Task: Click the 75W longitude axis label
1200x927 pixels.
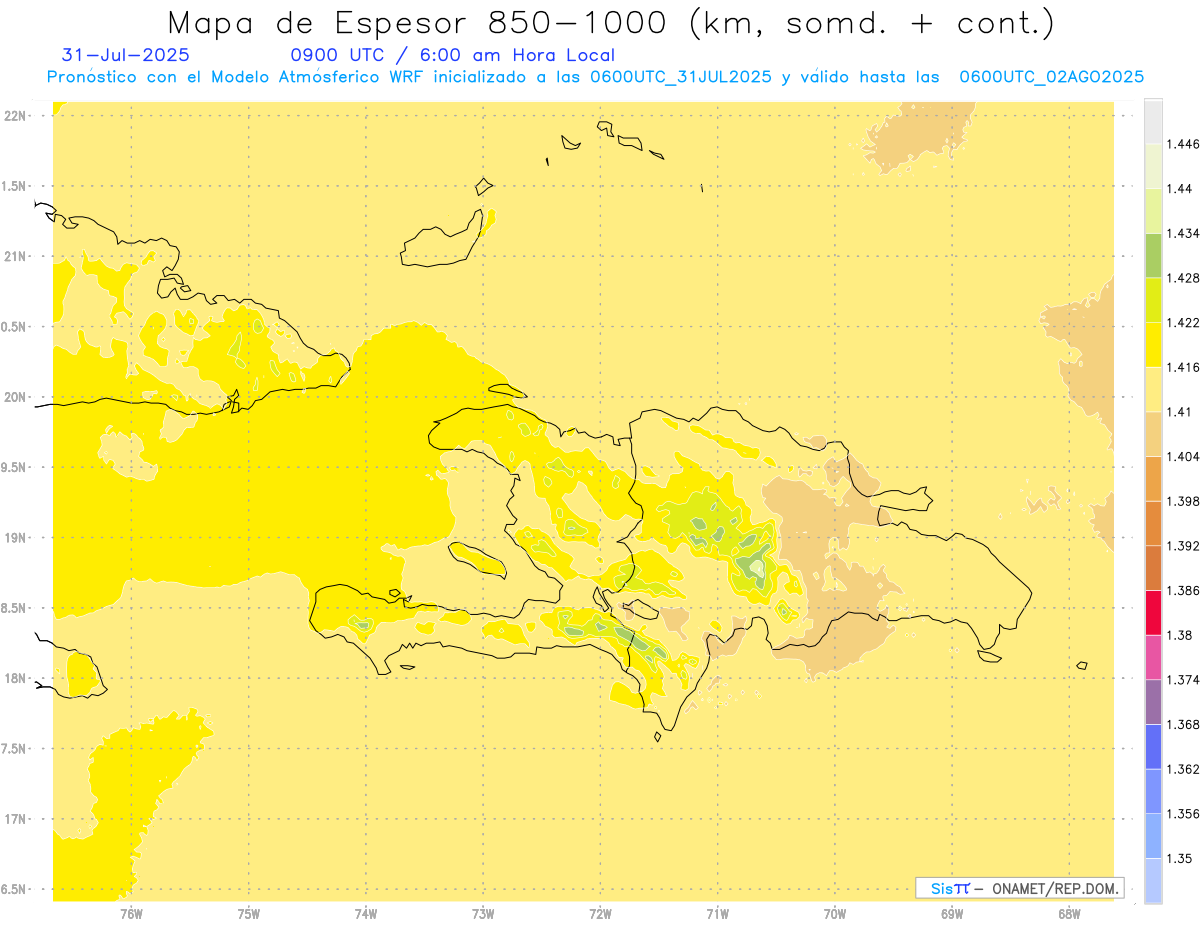Action: click(249, 915)
